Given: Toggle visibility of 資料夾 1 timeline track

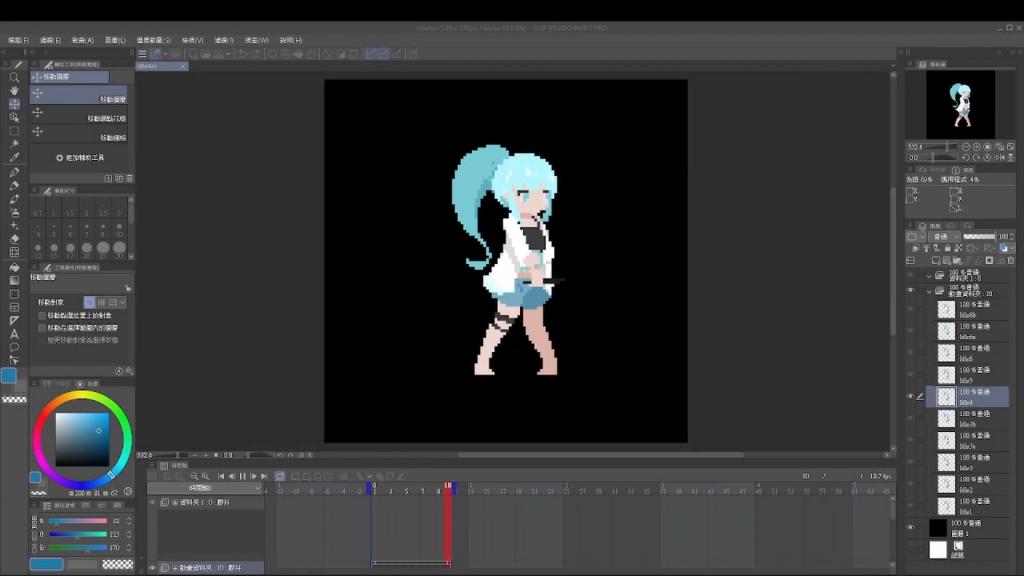Looking at the screenshot, I should 152,502.
